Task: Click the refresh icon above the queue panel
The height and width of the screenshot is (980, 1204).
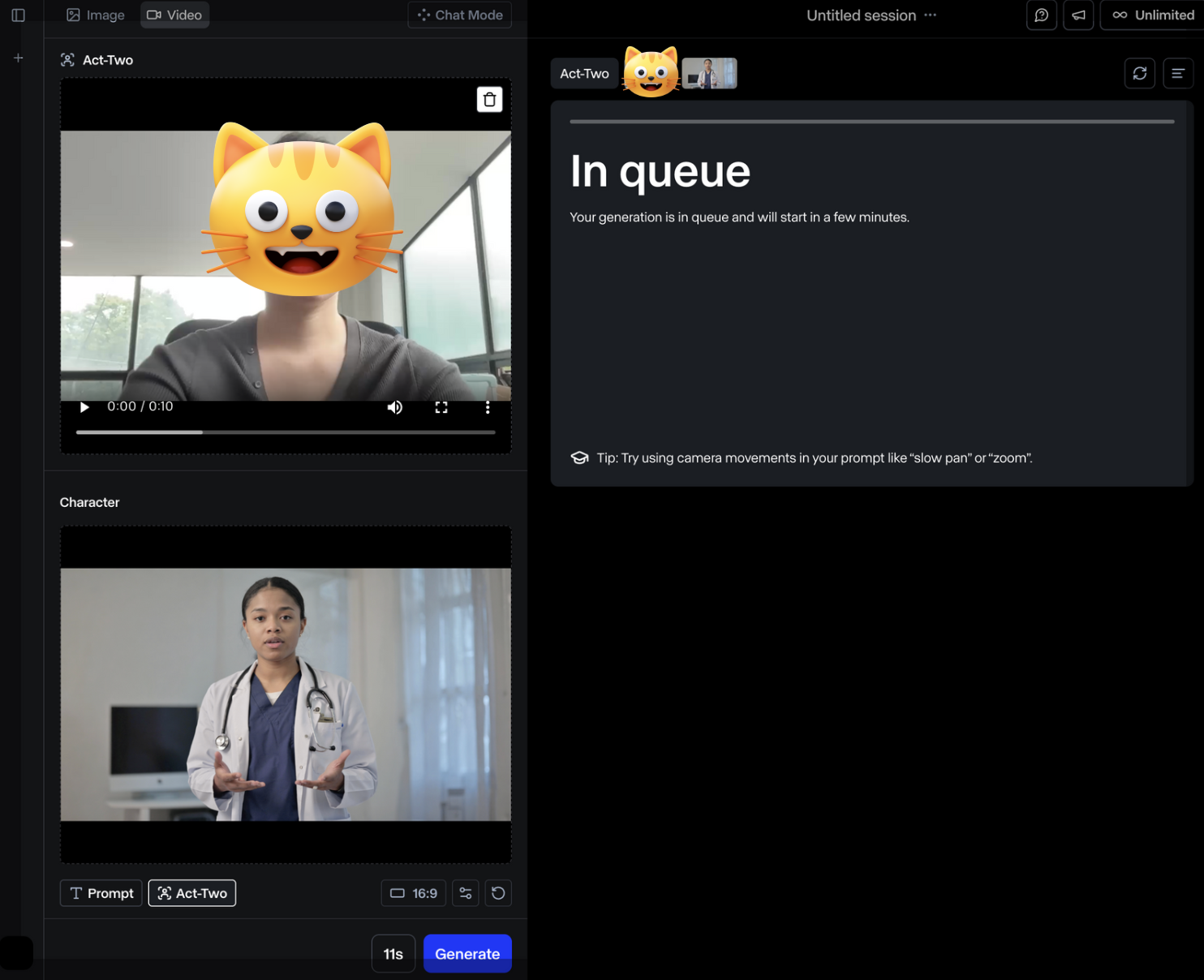Action: (1139, 74)
